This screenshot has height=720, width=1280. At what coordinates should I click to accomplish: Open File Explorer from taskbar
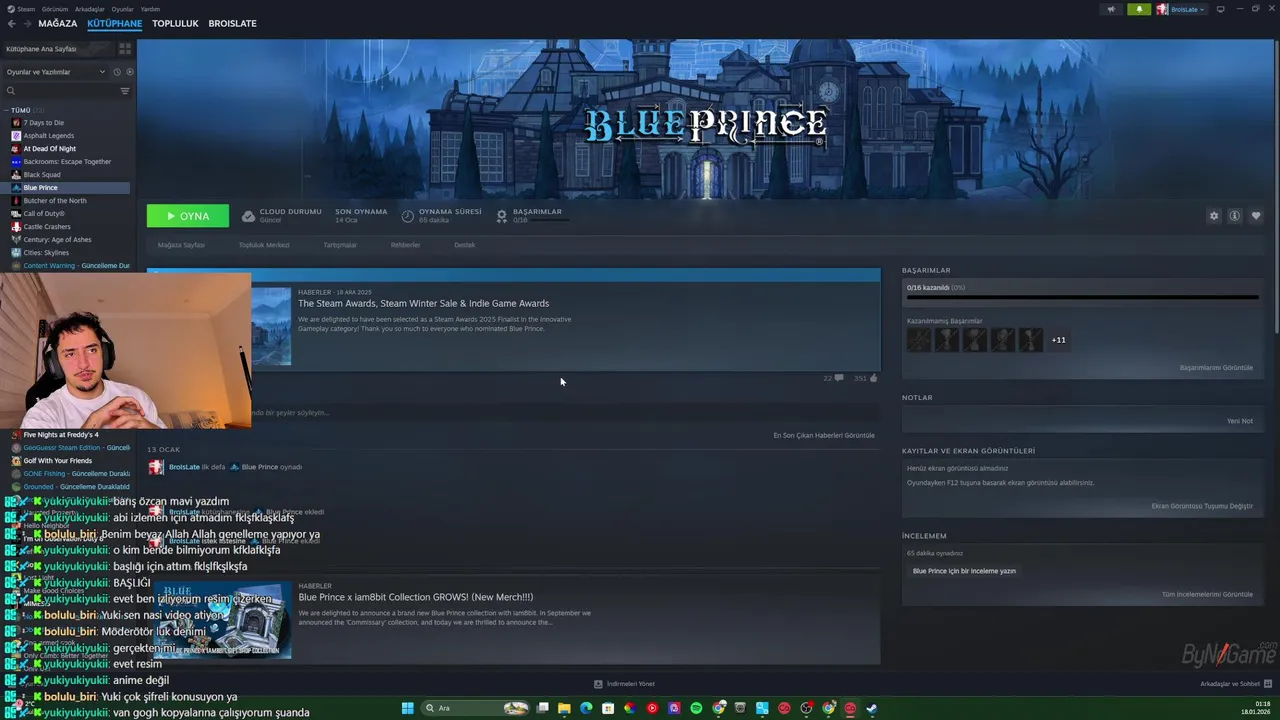(564, 708)
